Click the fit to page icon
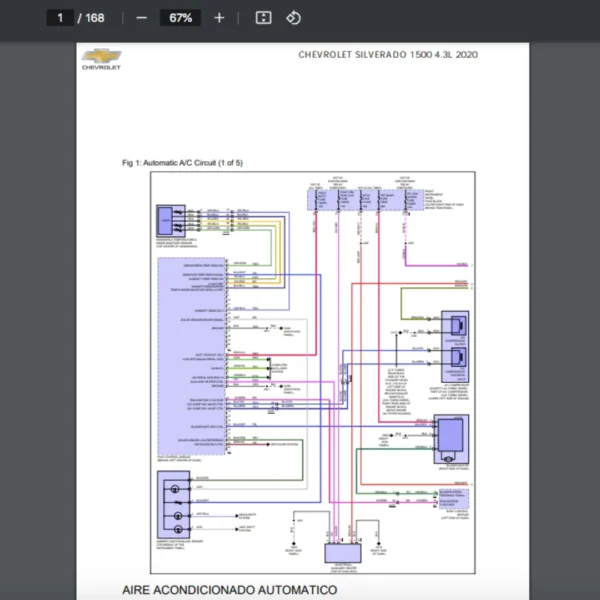Viewport: 600px width, 600px height. (263, 18)
